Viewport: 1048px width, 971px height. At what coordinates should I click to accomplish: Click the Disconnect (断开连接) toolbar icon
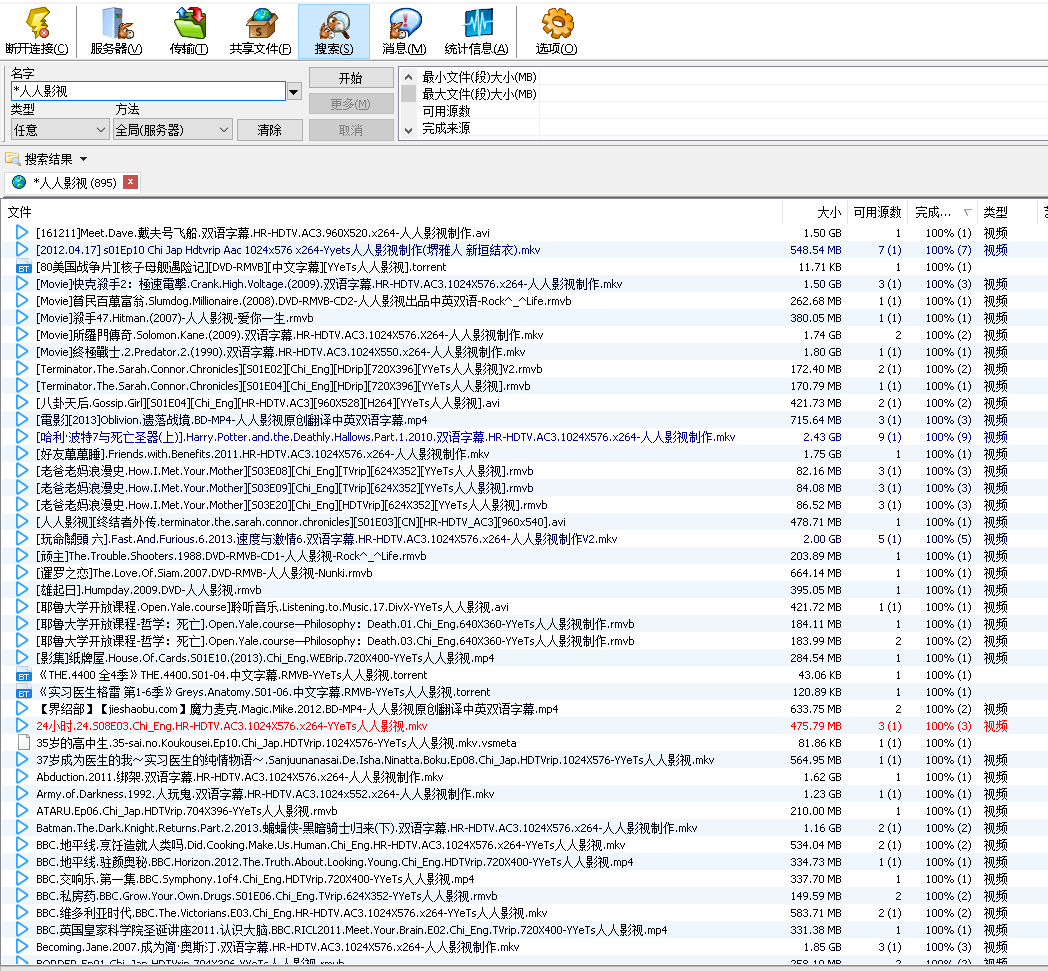(37, 30)
